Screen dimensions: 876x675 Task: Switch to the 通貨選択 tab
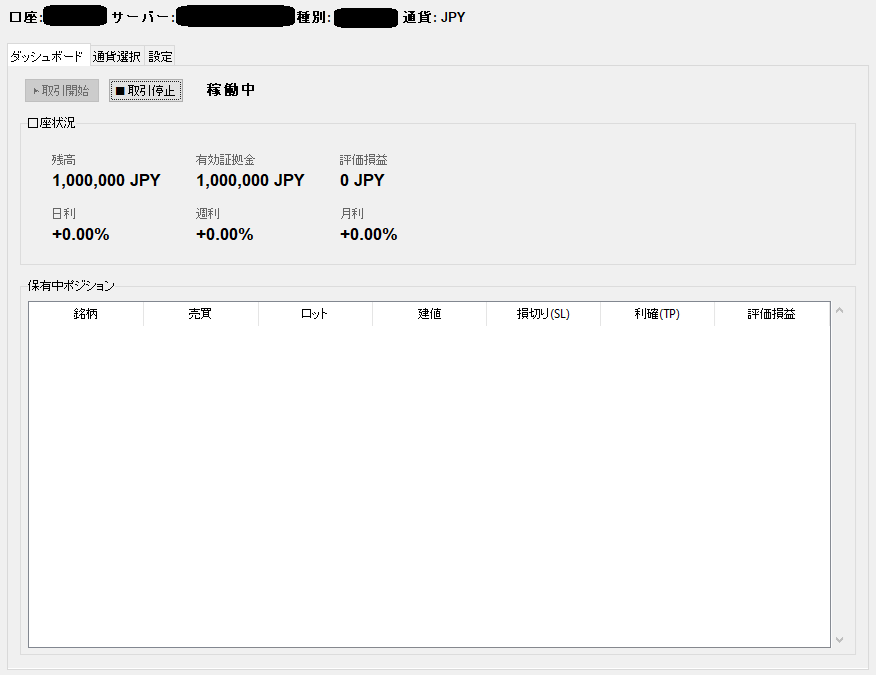(x=117, y=56)
